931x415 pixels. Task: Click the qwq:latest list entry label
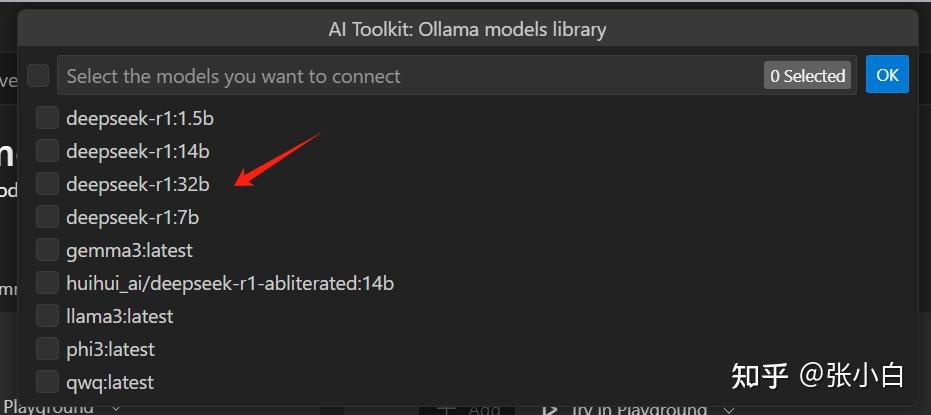click(110, 382)
